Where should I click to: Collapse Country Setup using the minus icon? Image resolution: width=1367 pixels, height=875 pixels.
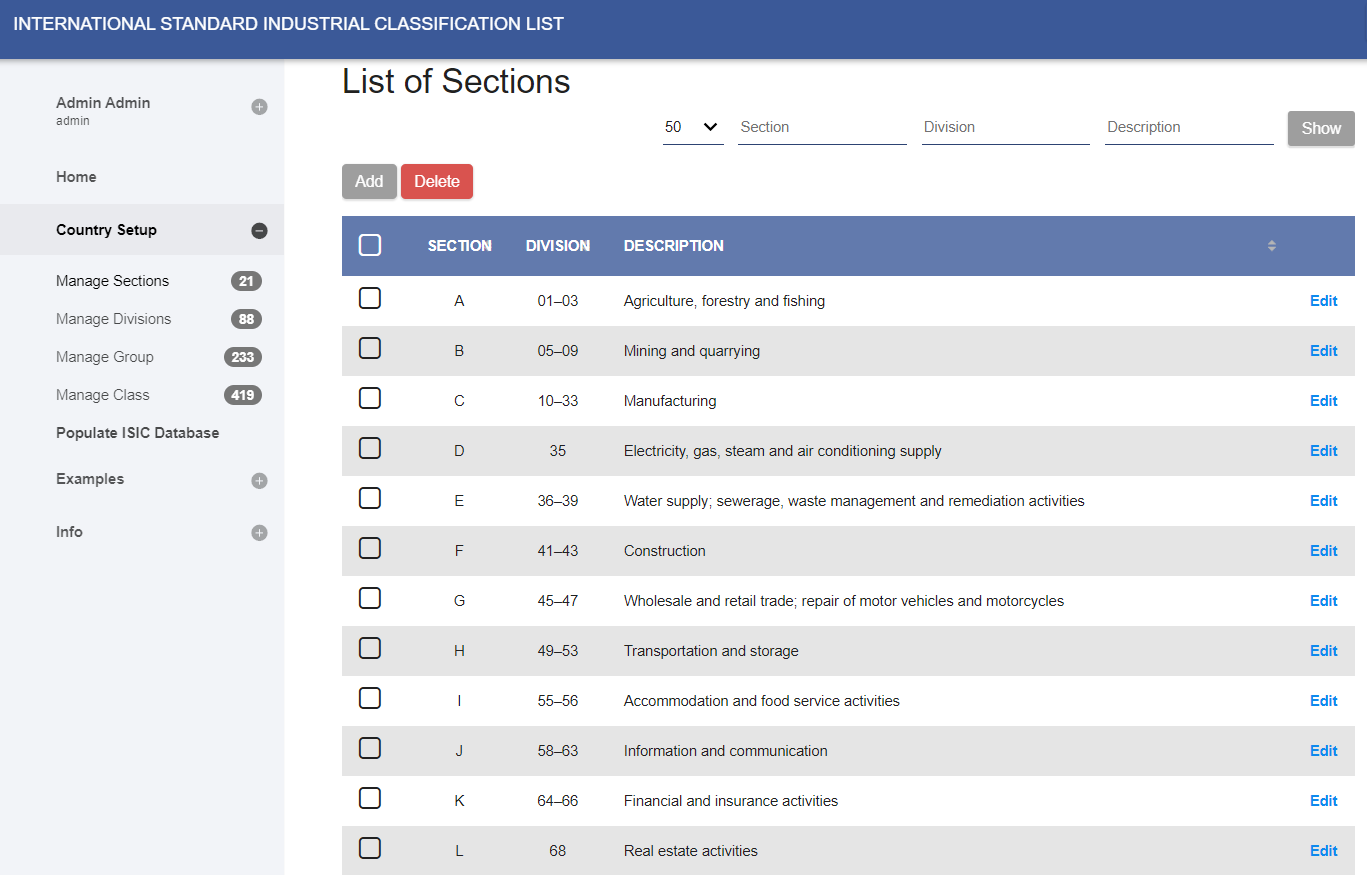259,231
